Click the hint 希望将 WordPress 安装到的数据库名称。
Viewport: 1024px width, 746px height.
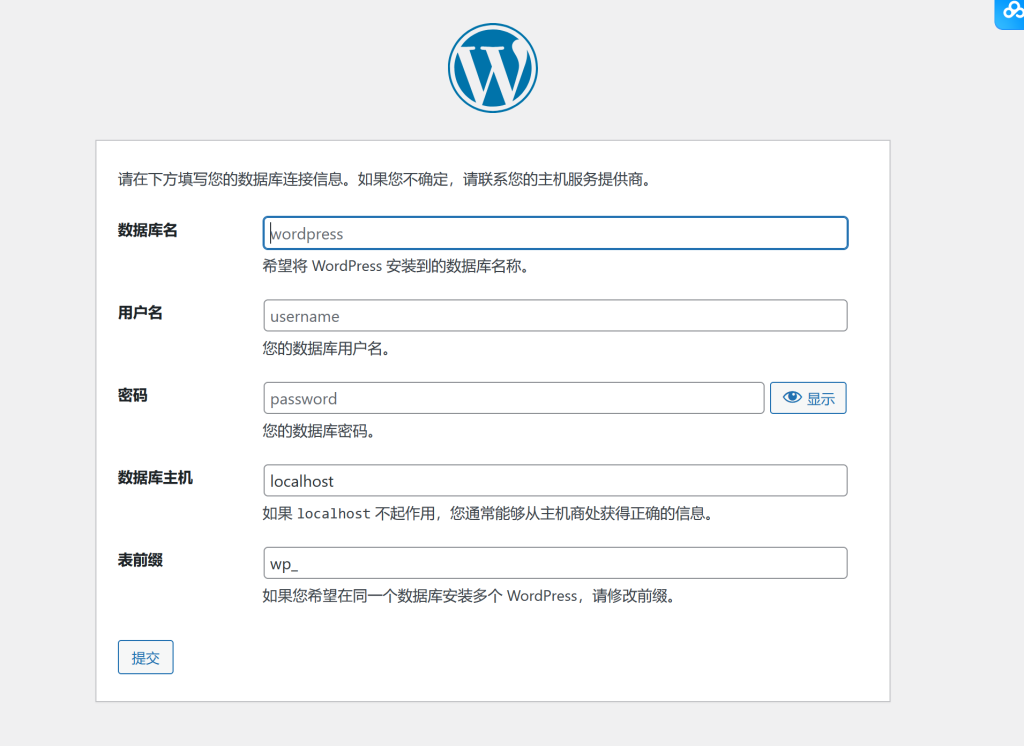[x=396, y=266]
